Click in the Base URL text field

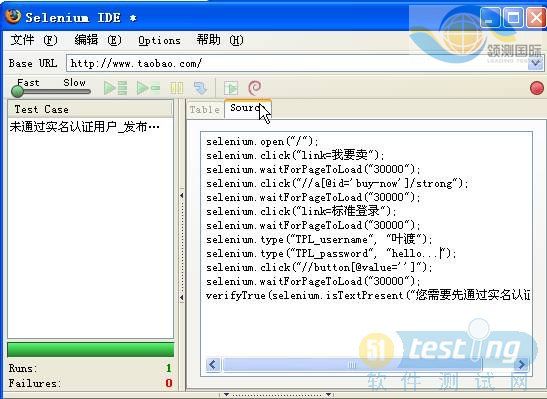[x=297, y=63]
